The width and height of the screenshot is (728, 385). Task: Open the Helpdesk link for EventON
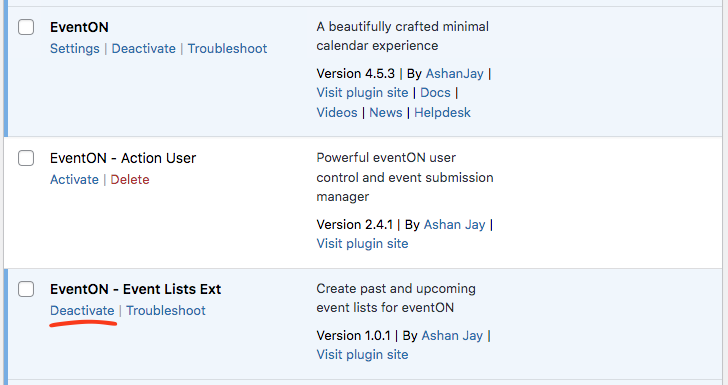click(x=442, y=112)
